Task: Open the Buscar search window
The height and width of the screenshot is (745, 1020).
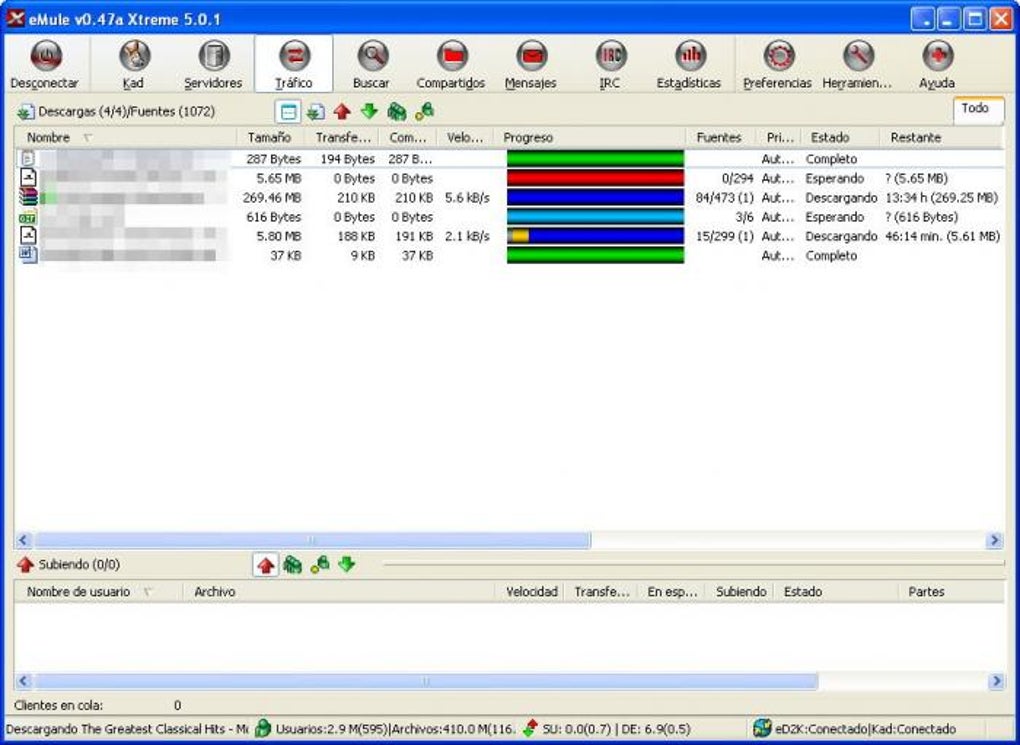Action: coord(371,64)
